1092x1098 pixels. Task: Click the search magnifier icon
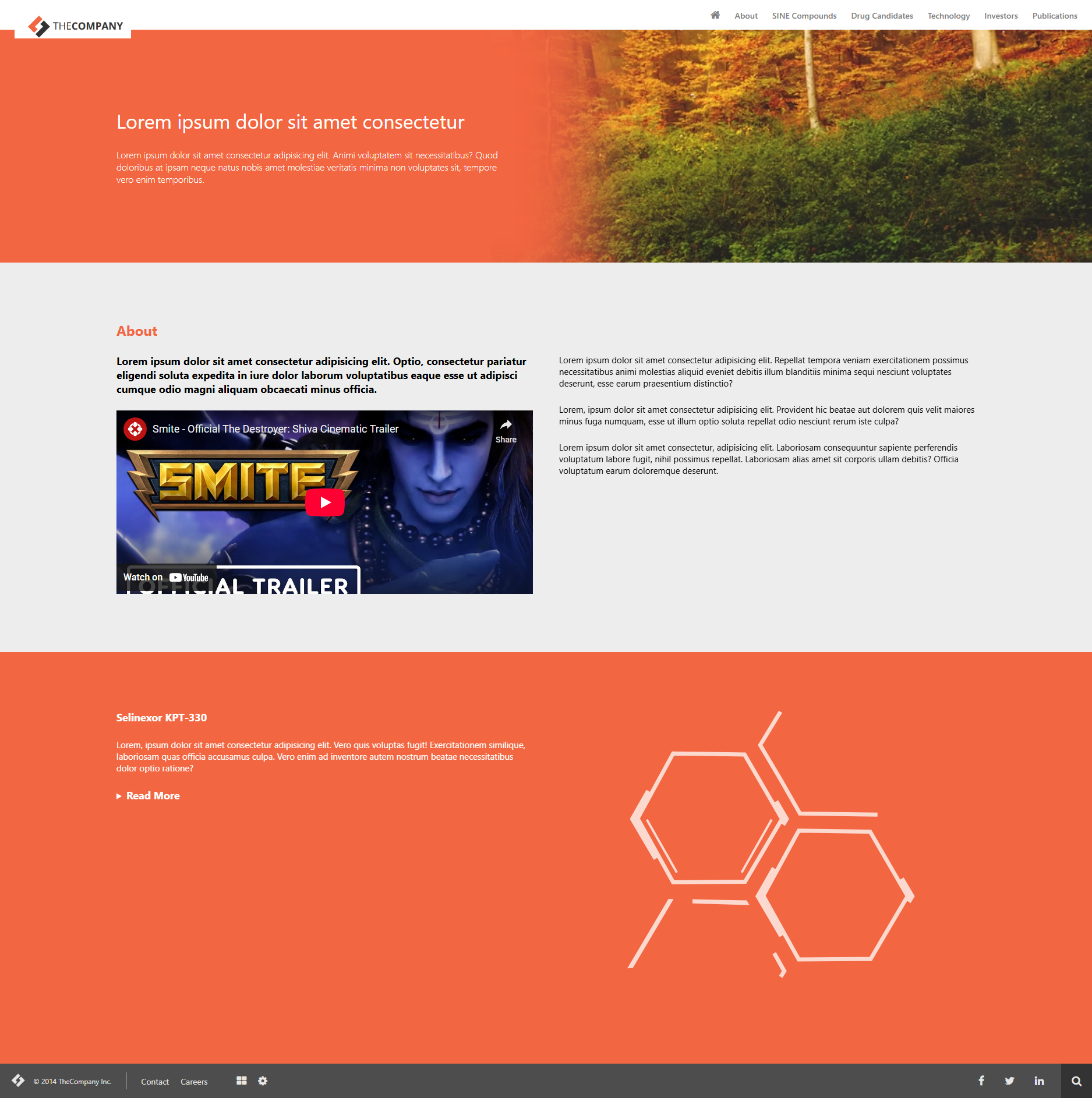tap(1076, 1081)
